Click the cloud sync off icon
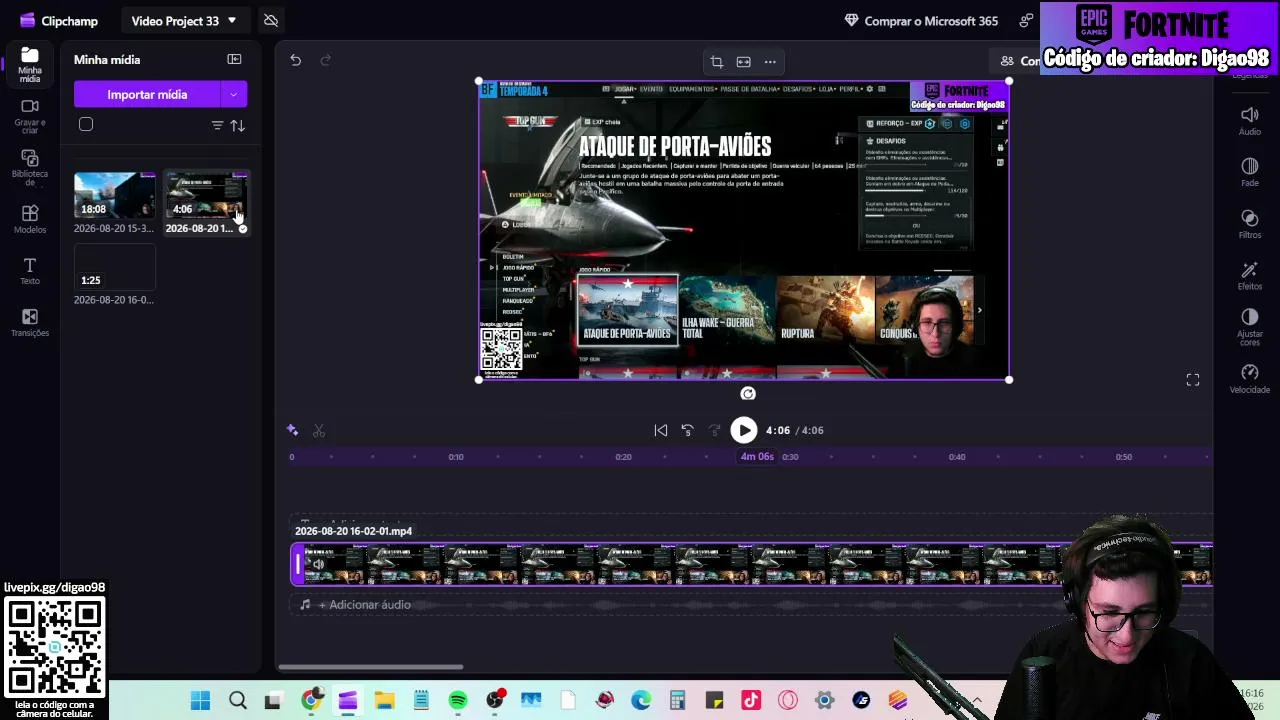 pyautogui.click(x=271, y=21)
